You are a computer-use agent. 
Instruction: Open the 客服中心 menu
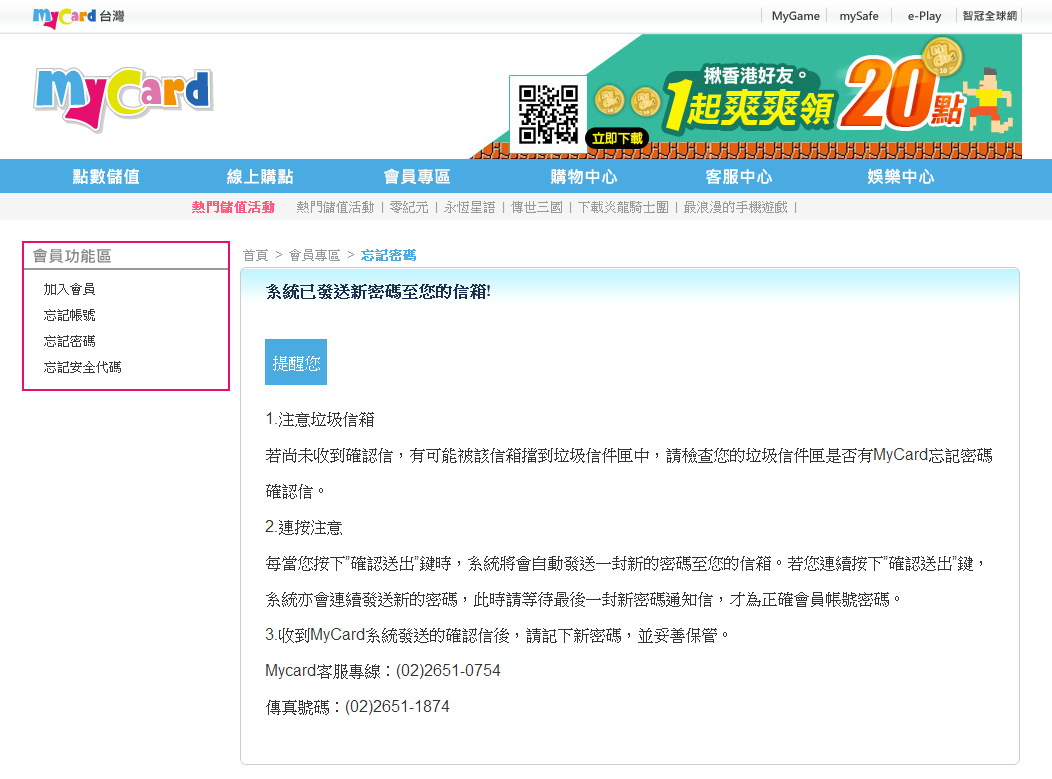738,176
